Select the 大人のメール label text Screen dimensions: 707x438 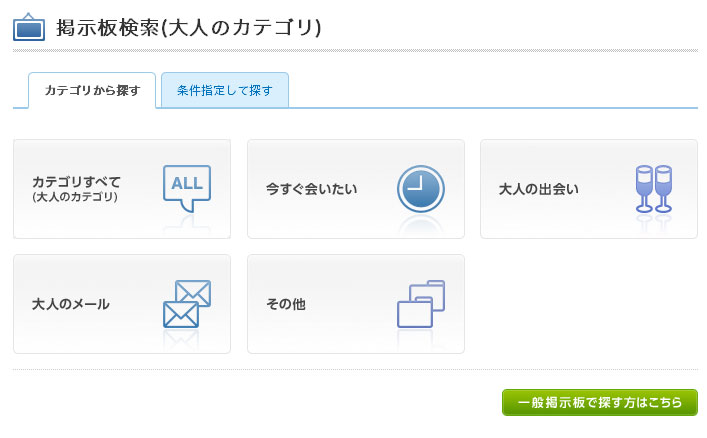71,304
